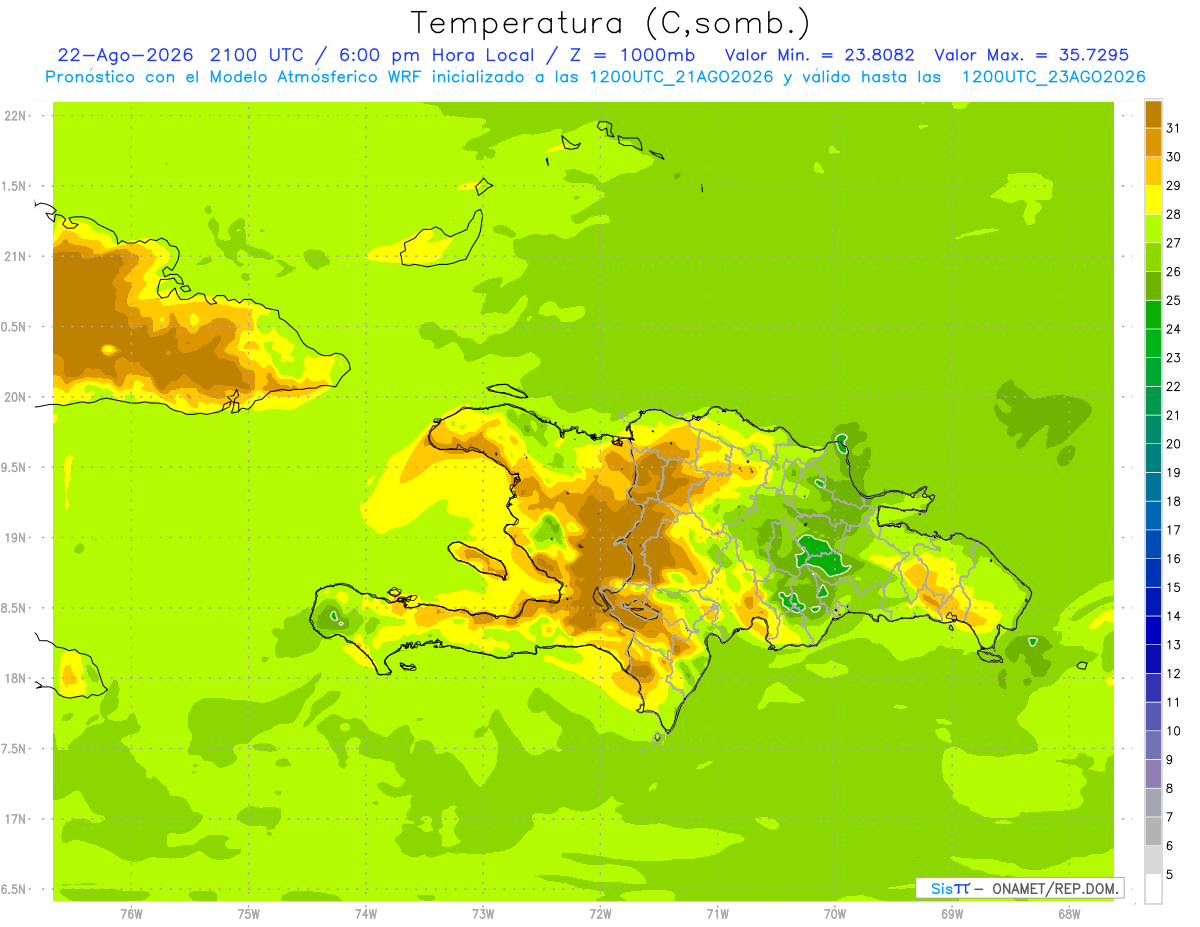
Task: Click the '72W' longitude label
Action: (600, 913)
